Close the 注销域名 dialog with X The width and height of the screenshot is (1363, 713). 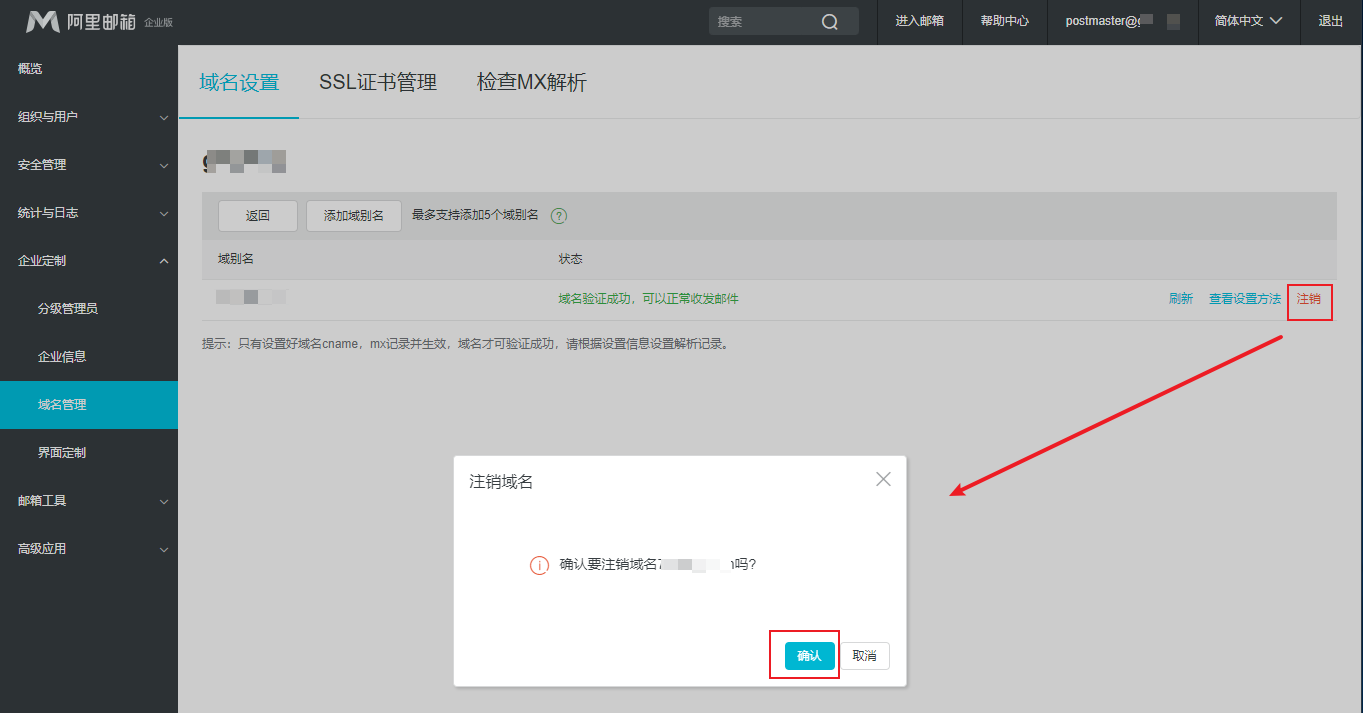883,479
